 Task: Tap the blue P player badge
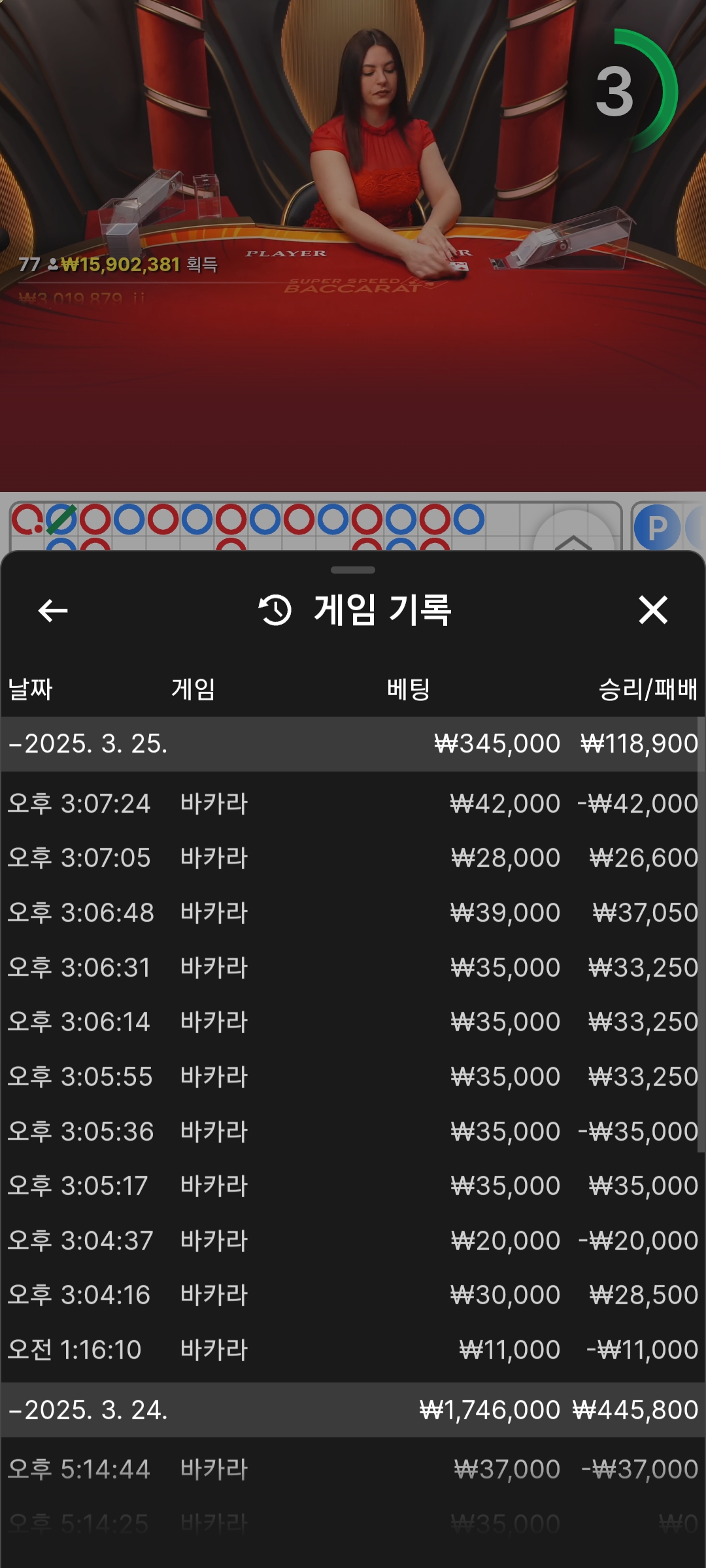[656, 527]
